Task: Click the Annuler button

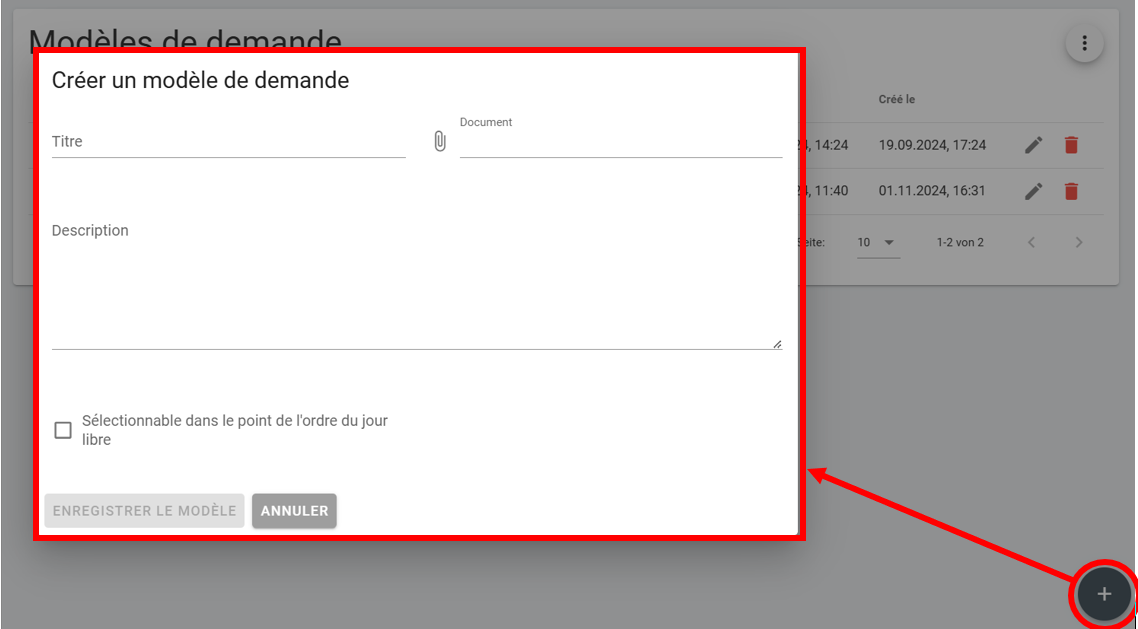Action: click(294, 510)
